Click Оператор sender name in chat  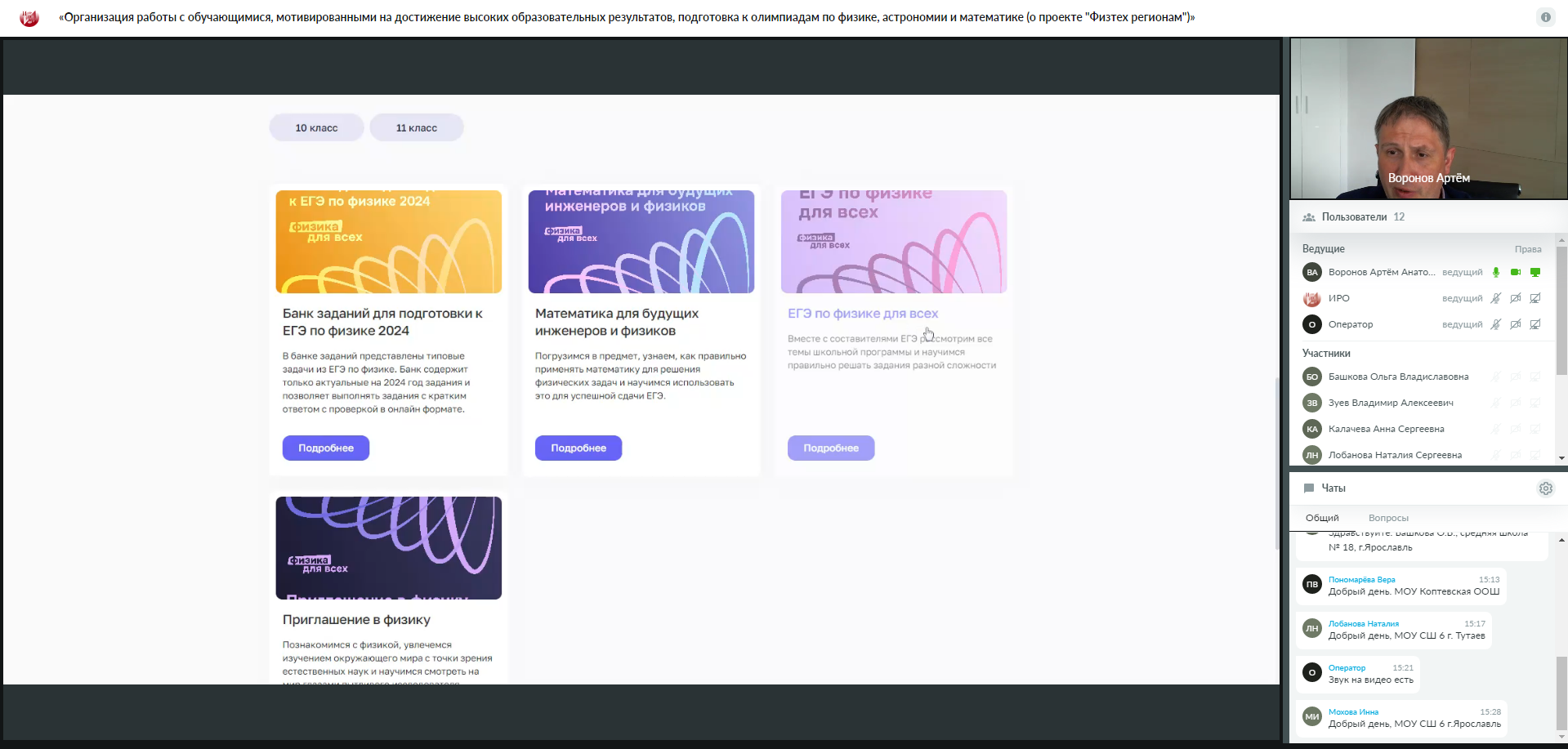pyautogui.click(x=1347, y=668)
